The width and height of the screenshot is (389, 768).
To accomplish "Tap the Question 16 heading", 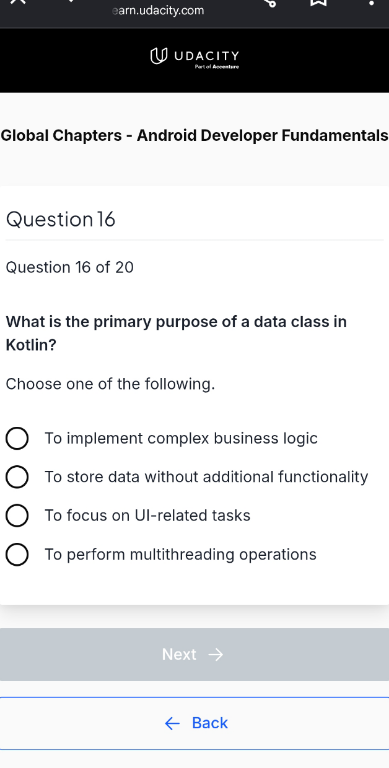I will pos(61,219).
